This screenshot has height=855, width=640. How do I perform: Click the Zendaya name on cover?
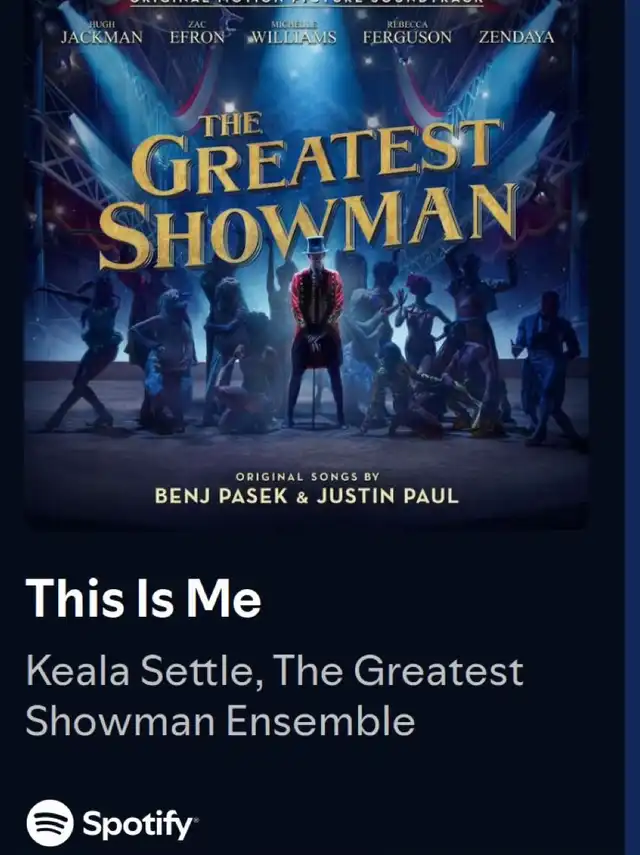(516, 37)
